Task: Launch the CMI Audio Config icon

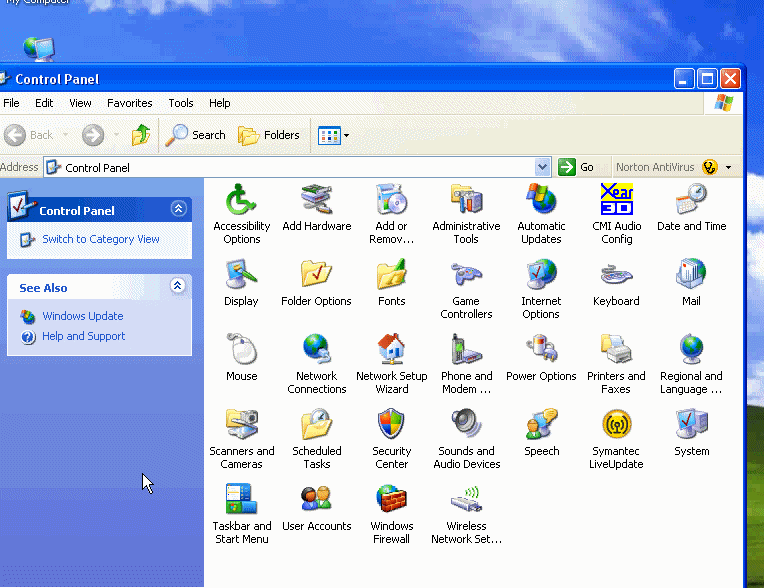Action: point(616,201)
